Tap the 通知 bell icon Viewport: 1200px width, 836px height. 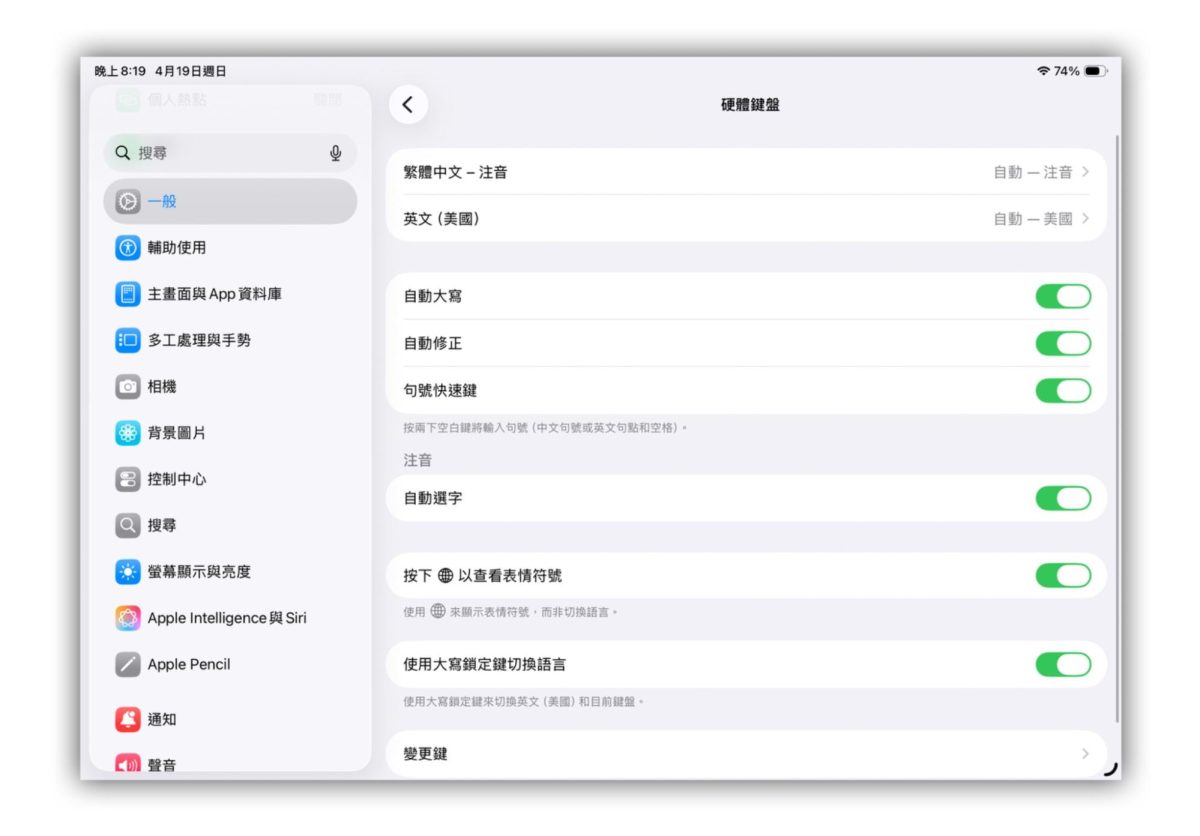coord(128,719)
